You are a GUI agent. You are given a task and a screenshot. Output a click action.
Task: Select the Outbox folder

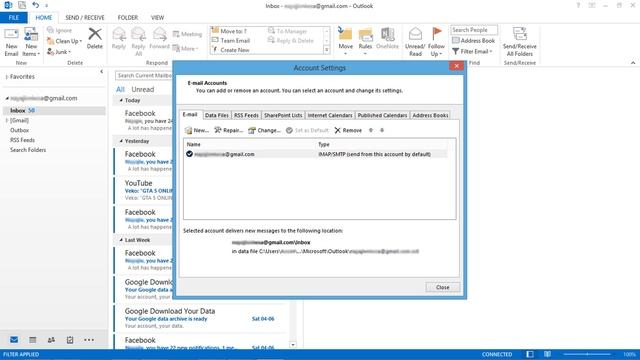20,130
